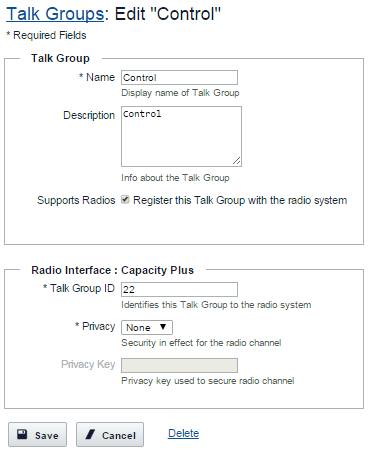Click the slash icon on Cancel button
The image size is (369, 455).
point(90,434)
